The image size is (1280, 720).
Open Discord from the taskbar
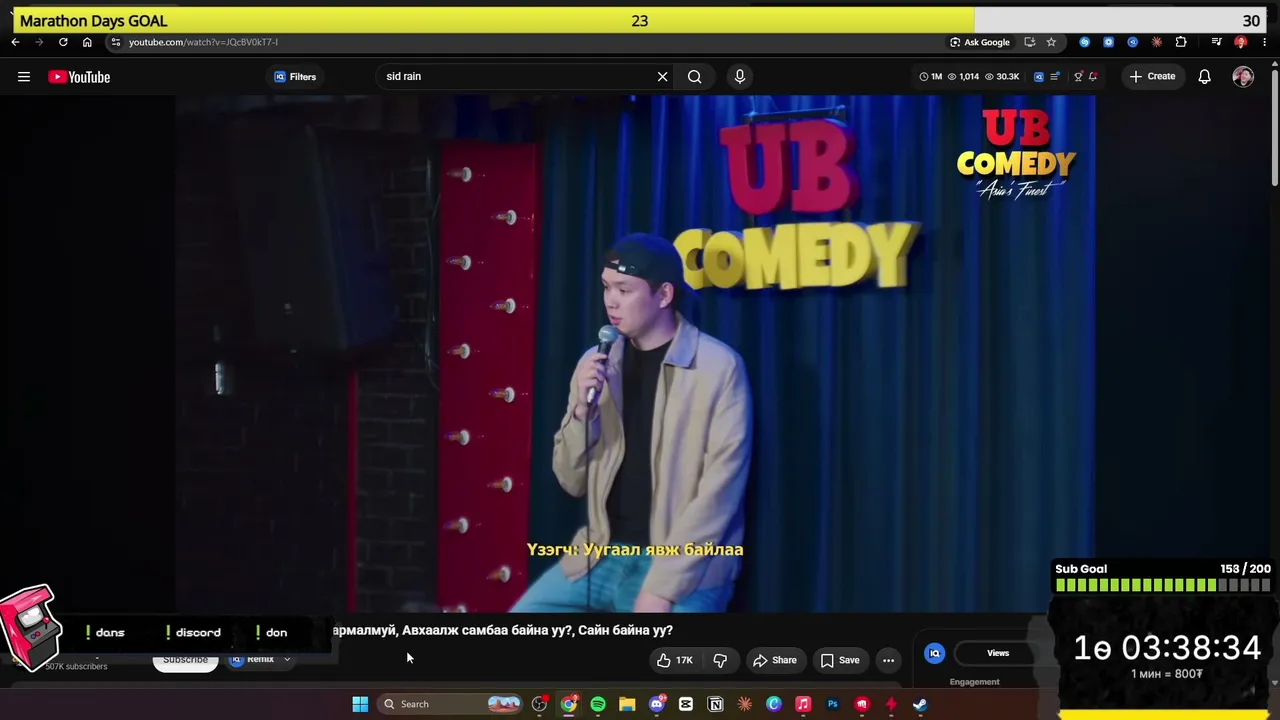click(657, 704)
